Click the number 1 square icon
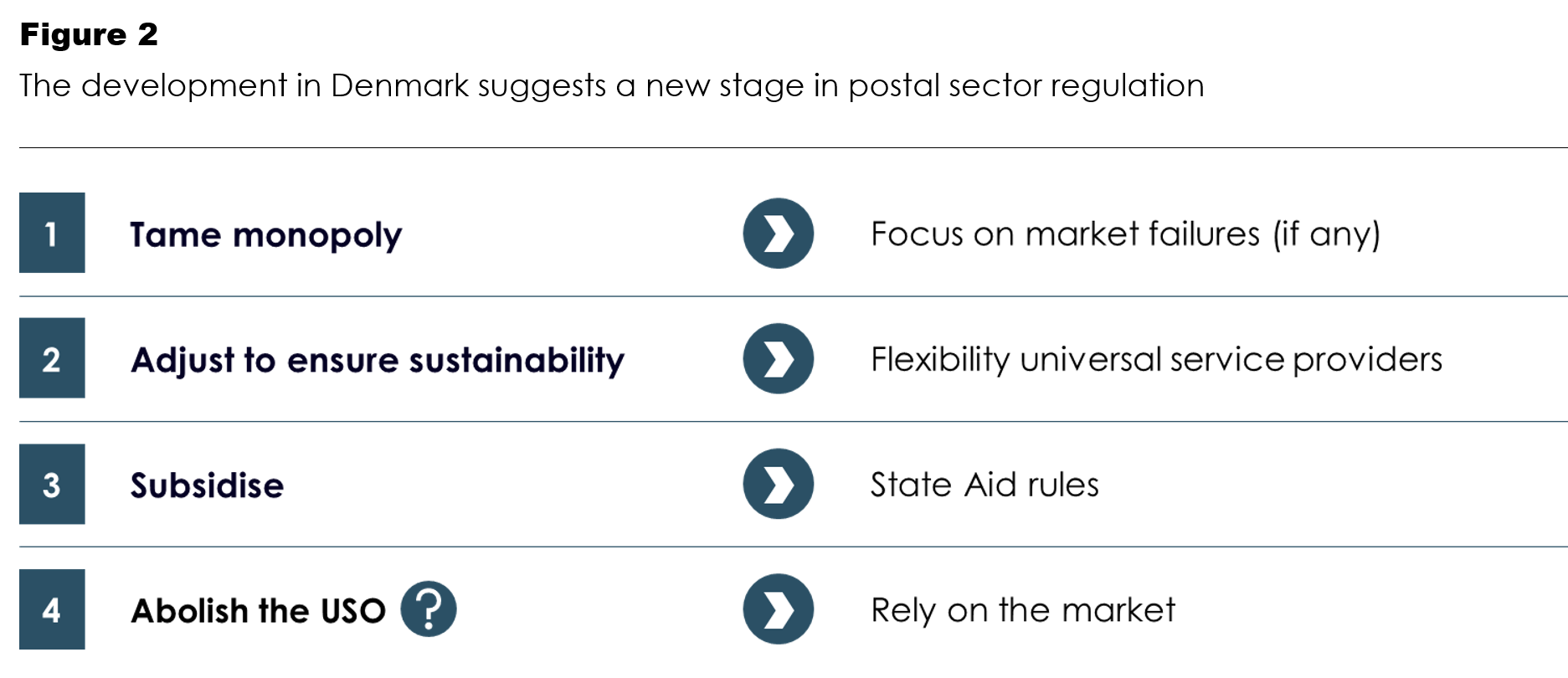The width and height of the screenshot is (1568, 678). point(52,233)
